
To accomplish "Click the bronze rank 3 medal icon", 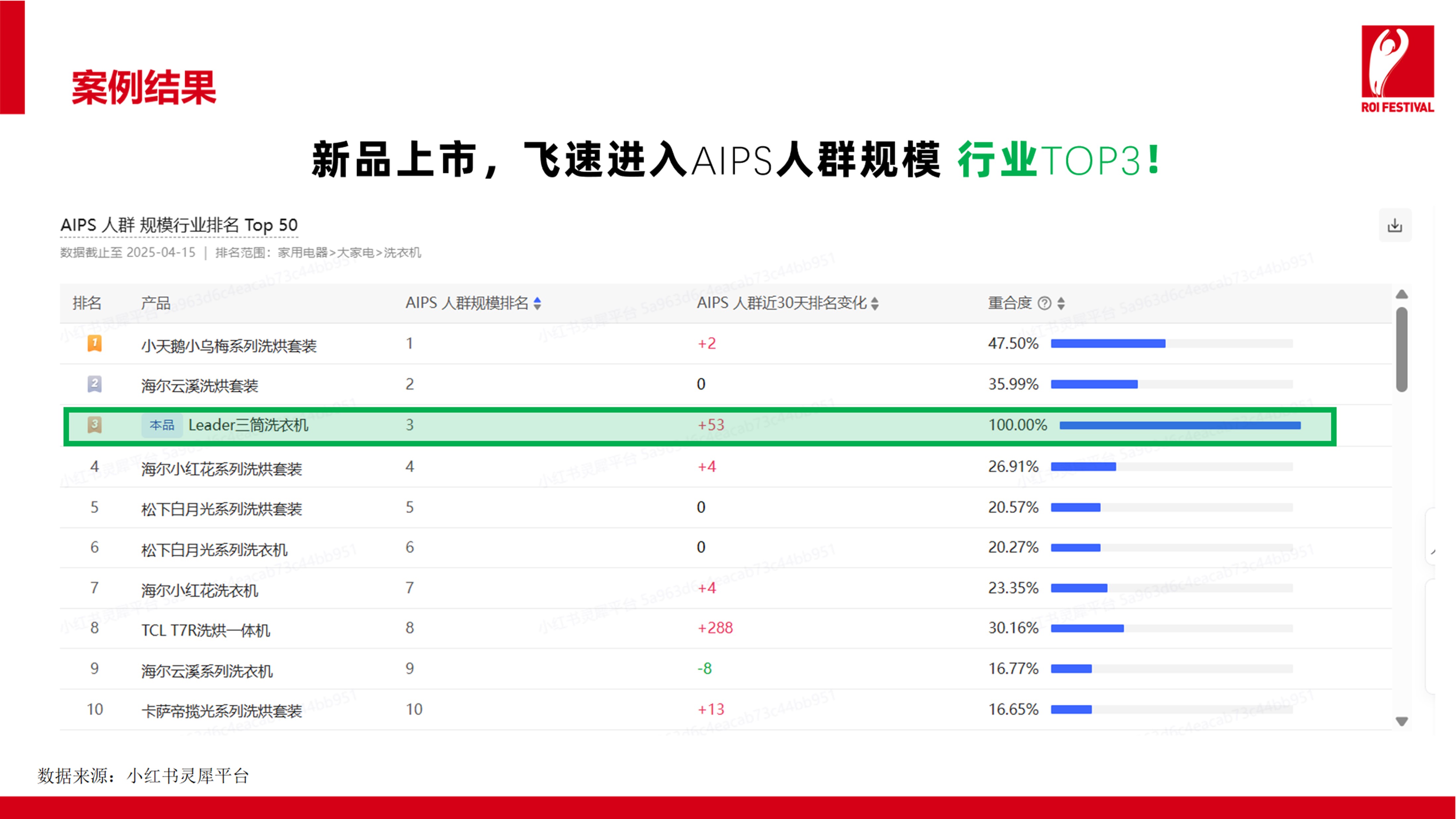I will pos(94,424).
